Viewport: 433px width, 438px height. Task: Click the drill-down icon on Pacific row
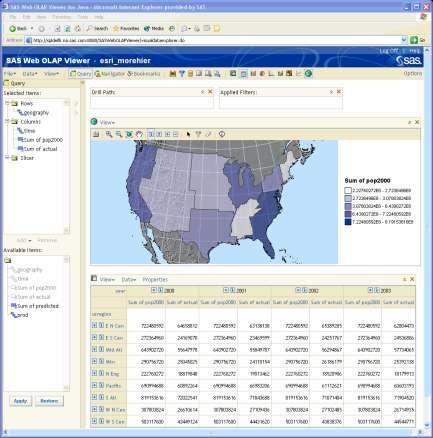(101, 385)
